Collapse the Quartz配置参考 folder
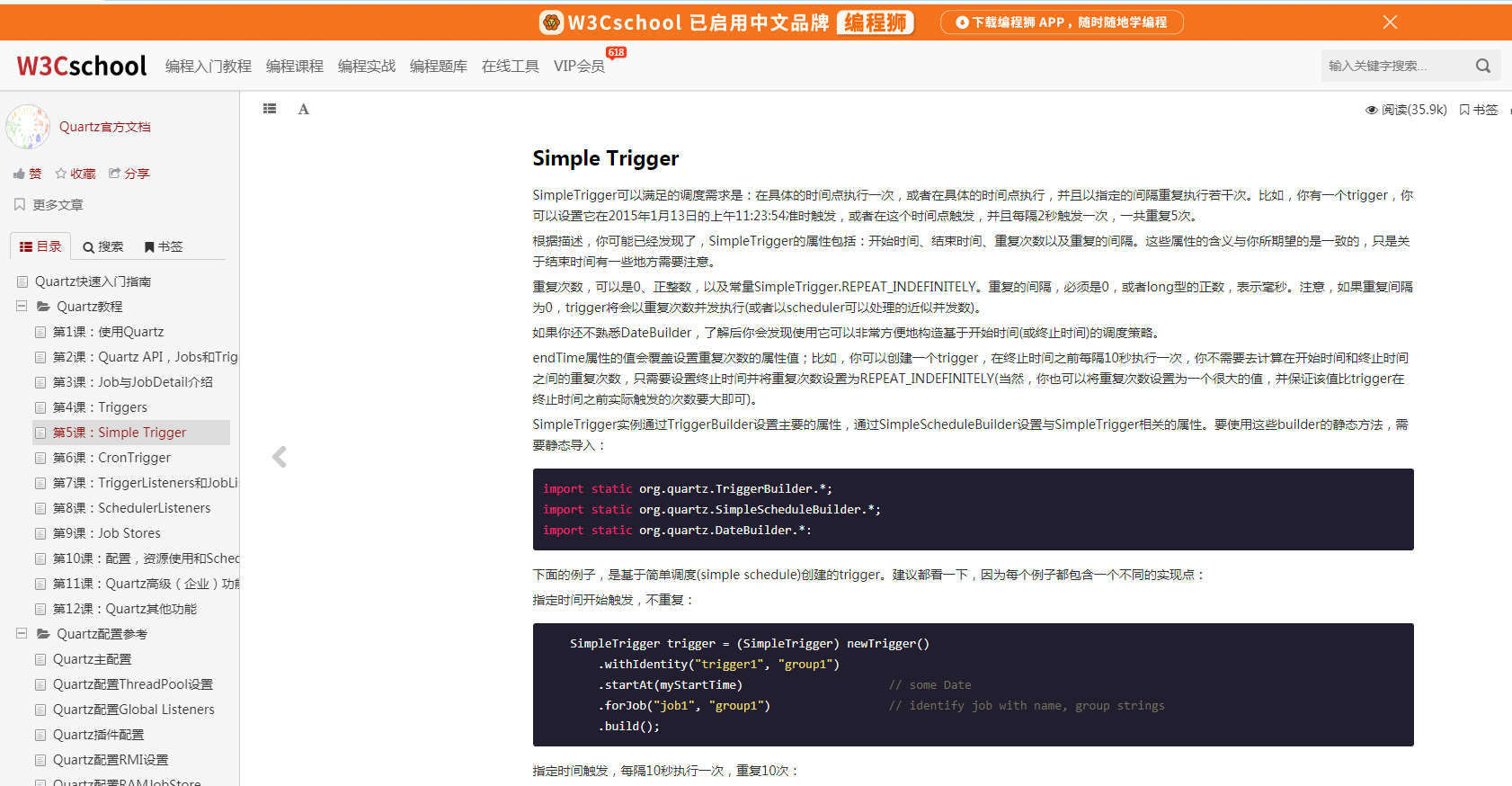 [22, 634]
